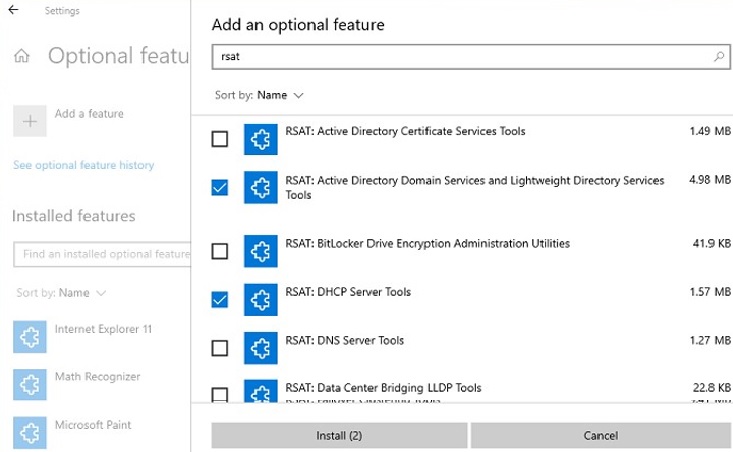
Task: Click the Internet Explorer 11 feature icon
Action: 30,337
